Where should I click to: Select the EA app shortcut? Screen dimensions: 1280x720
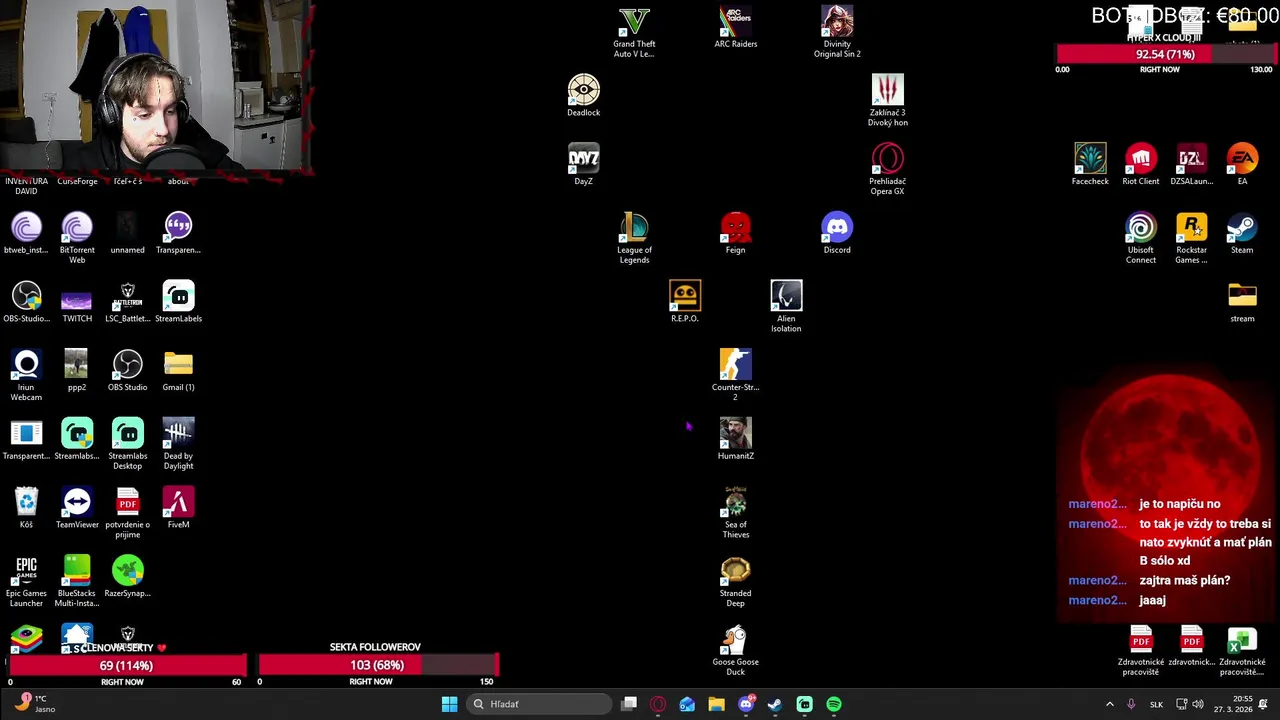tap(1242, 165)
